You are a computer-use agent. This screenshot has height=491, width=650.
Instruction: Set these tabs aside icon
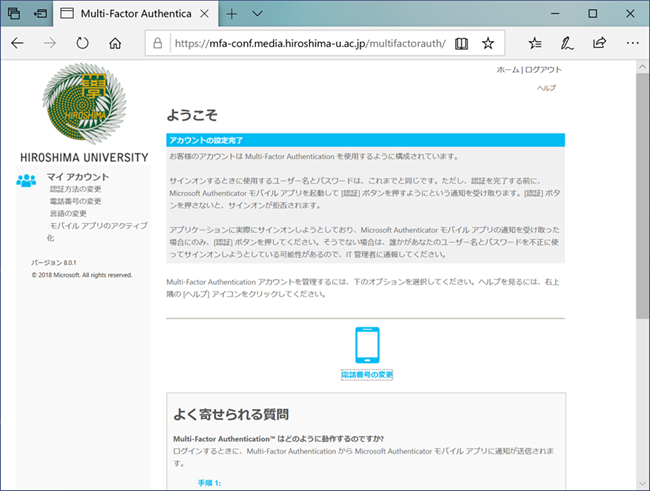[40, 14]
